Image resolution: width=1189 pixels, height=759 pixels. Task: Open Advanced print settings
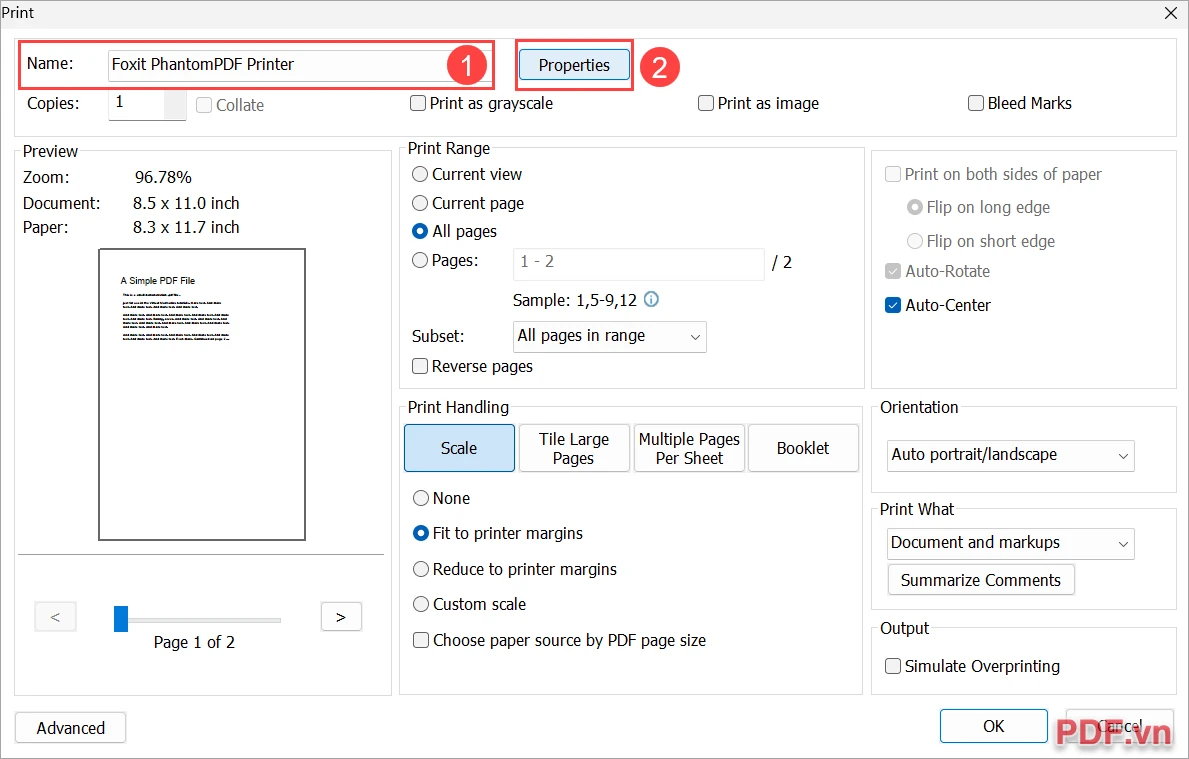click(71, 728)
